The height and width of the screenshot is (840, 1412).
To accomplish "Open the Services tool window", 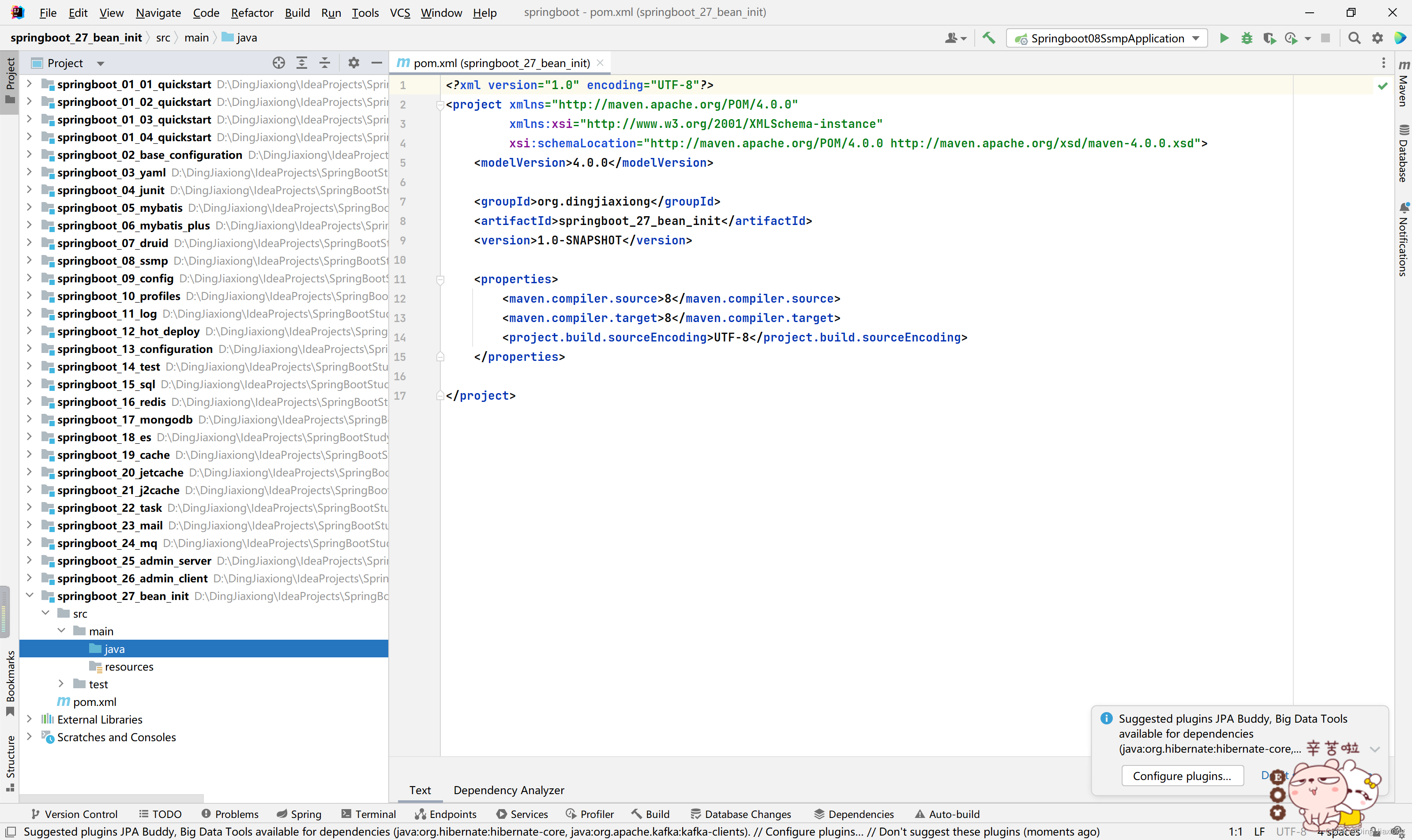I will pyautogui.click(x=522, y=814).
